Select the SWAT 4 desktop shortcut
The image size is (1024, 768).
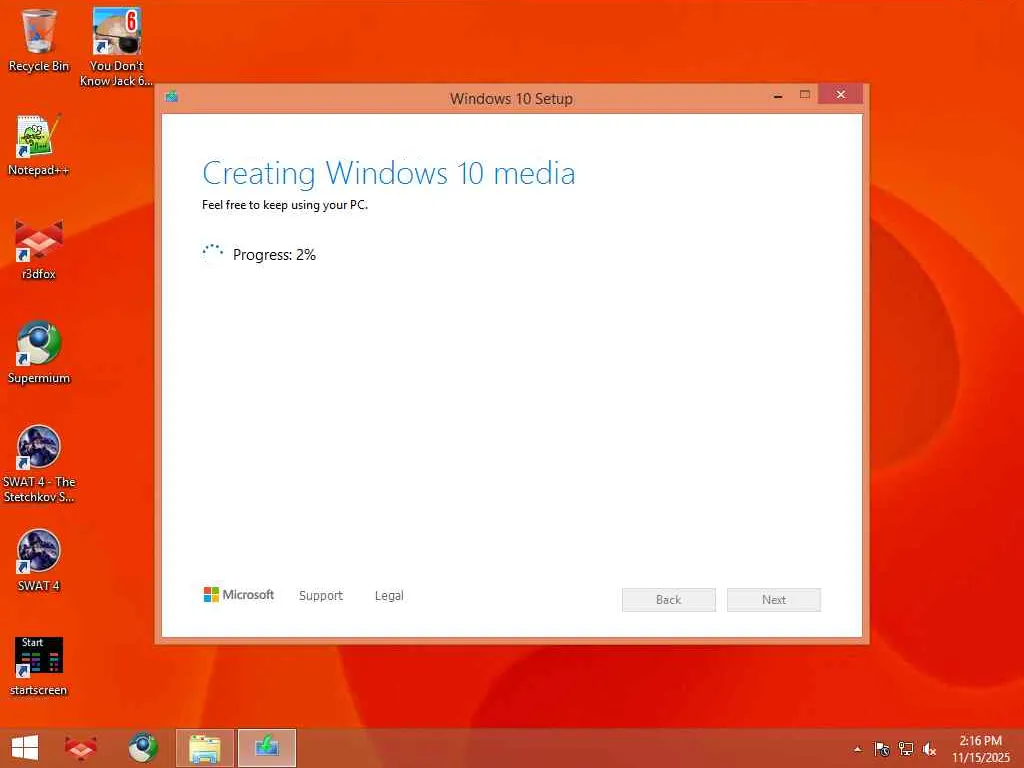point(39,560)
